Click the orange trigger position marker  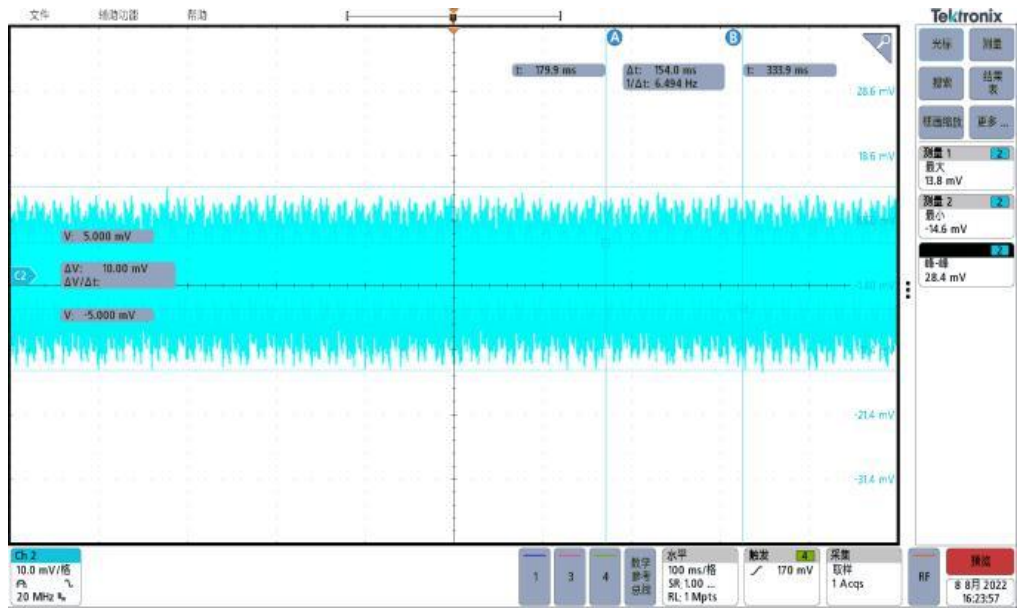click(x=454, y=30)
